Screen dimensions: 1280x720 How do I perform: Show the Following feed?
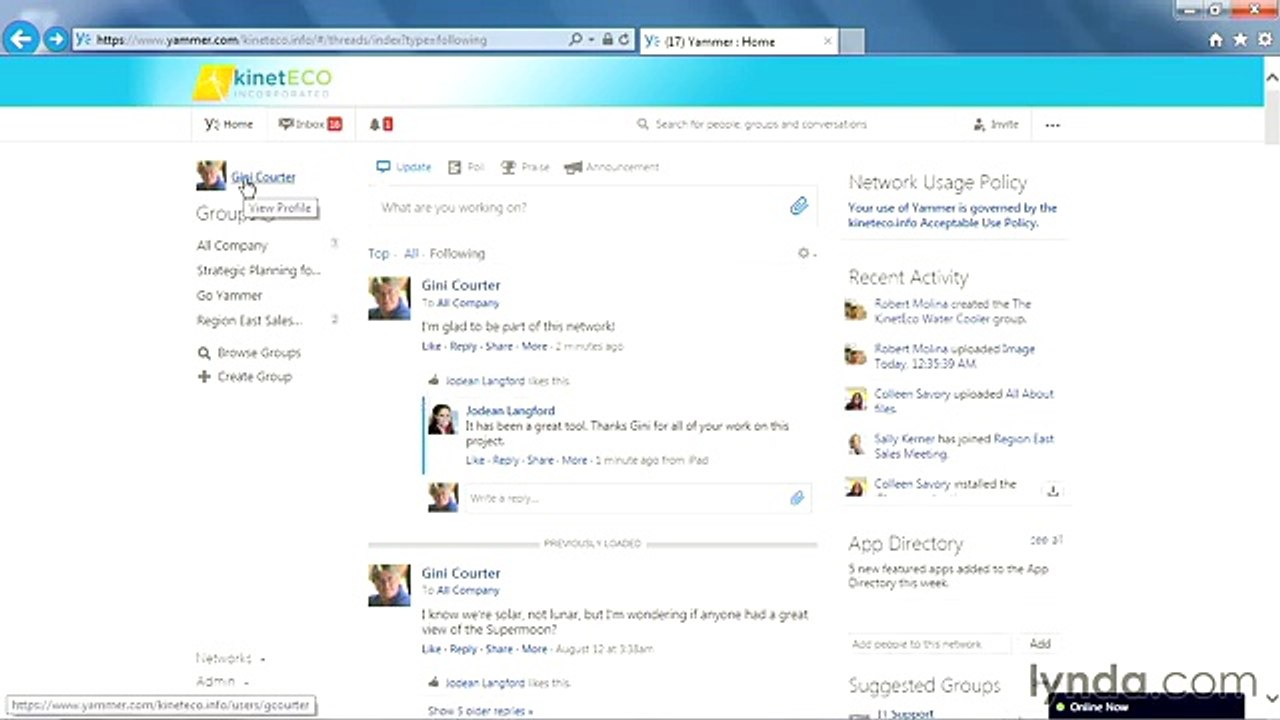tap(457, 253)
